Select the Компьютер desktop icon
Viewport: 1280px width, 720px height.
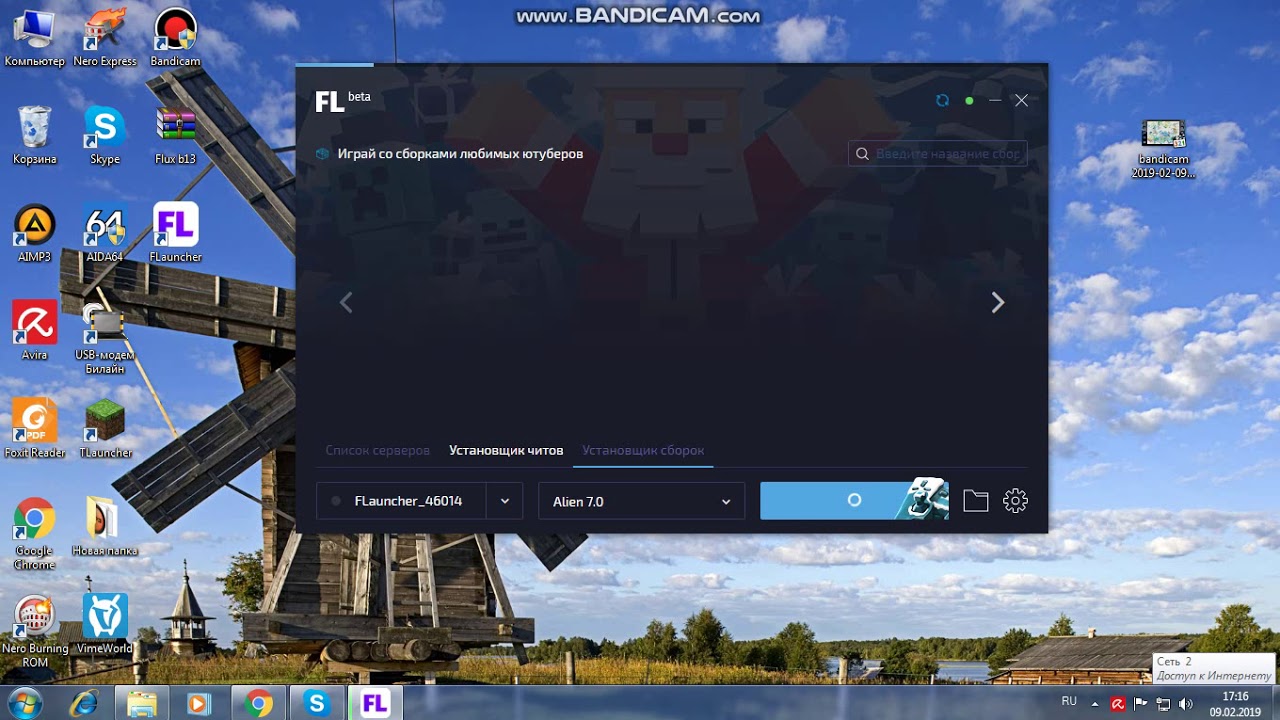tap(35, 40)
